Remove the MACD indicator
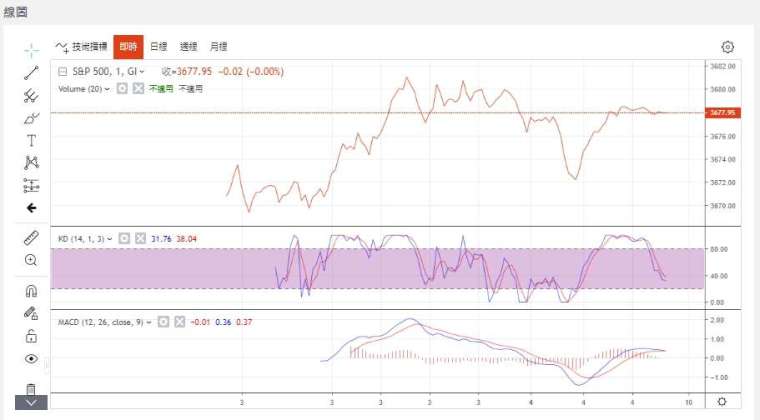This screenshot has width=760, height=420. tap(180, 322)
